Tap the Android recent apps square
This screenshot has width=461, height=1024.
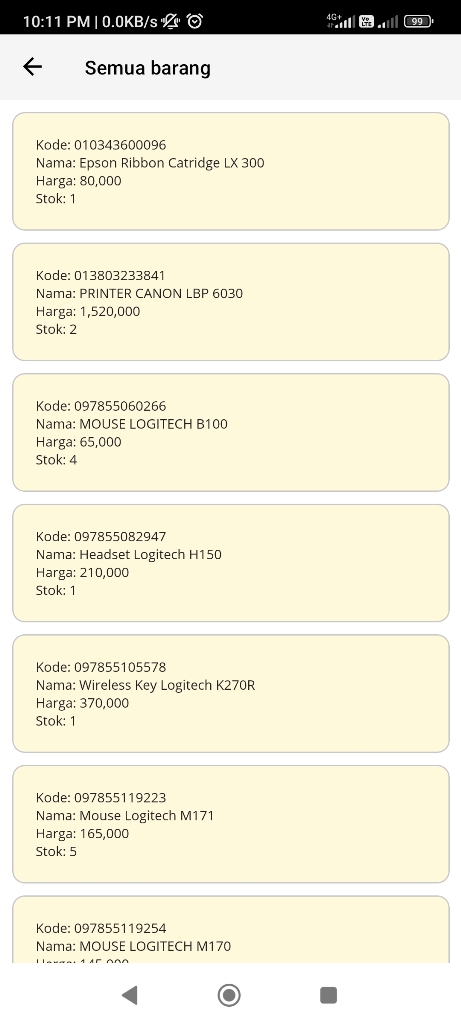328,995
